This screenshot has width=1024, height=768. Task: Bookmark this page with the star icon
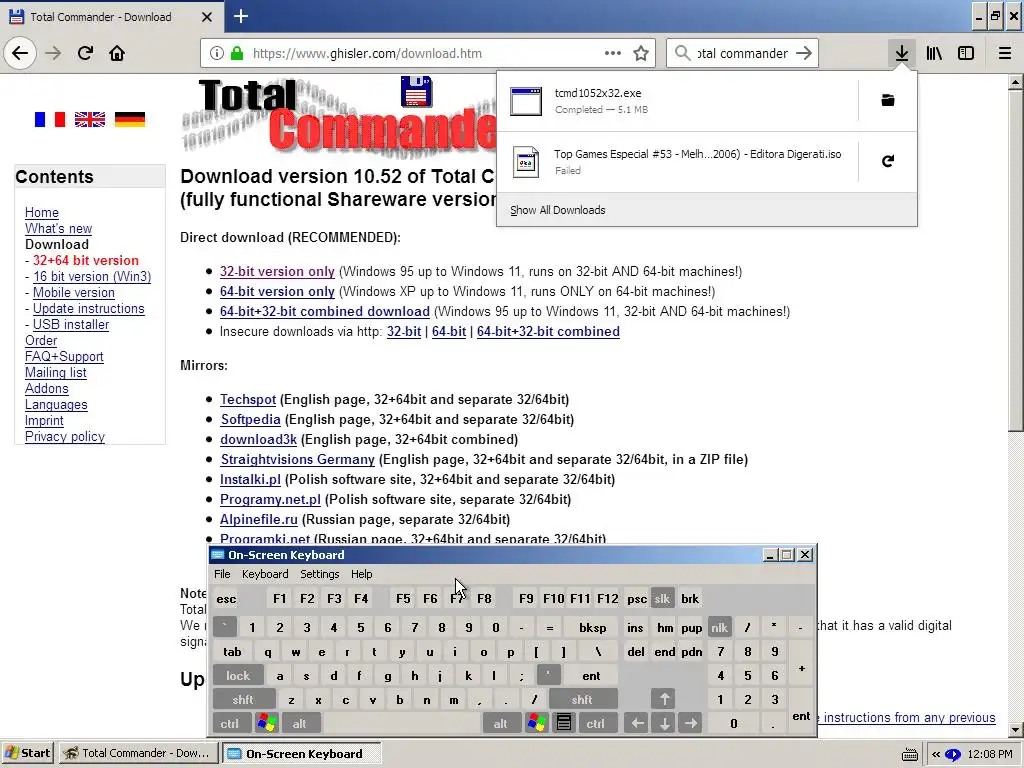(641, 53)
